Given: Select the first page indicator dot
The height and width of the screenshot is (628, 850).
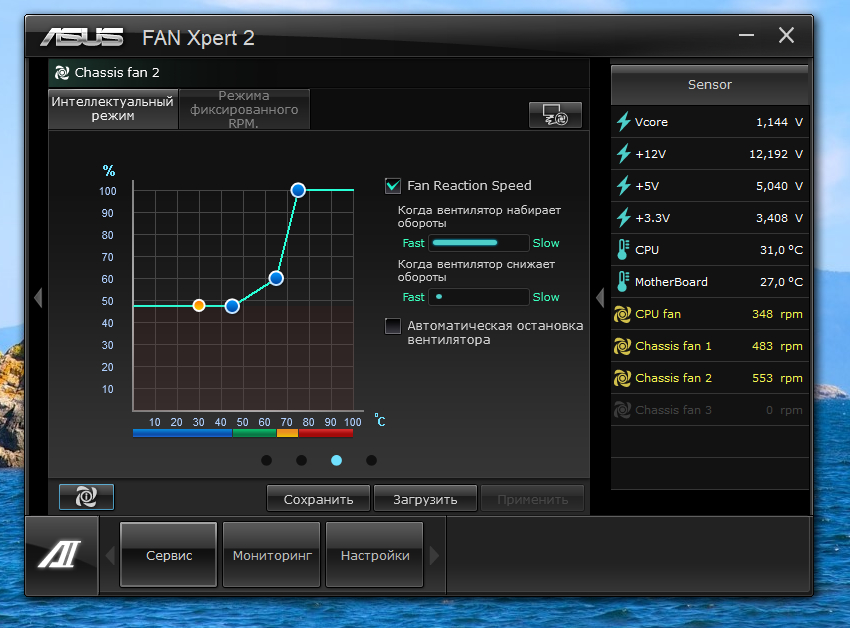Looking at the screenshot, I should point(266,460).
